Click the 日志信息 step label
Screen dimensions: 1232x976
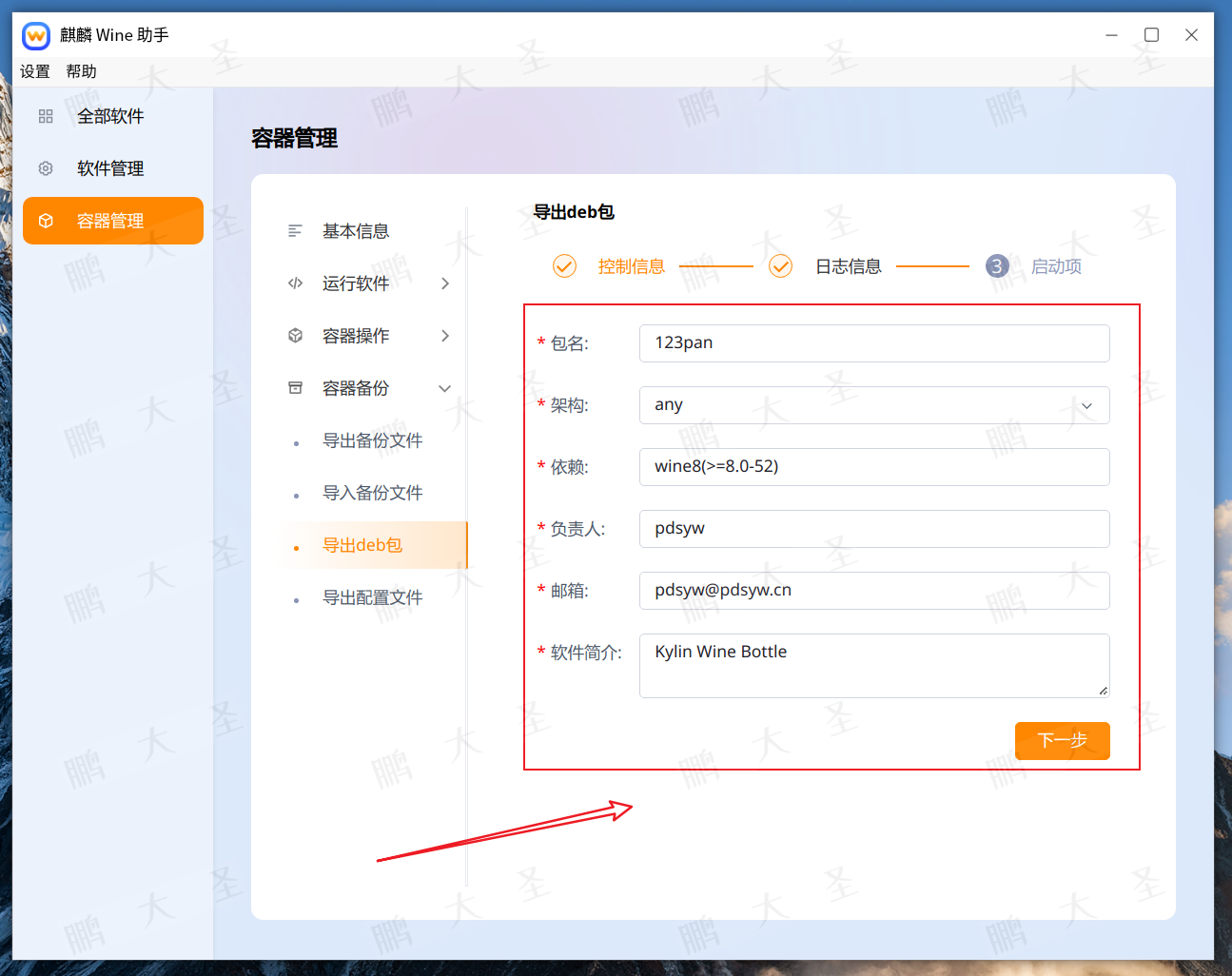[849, 266]
